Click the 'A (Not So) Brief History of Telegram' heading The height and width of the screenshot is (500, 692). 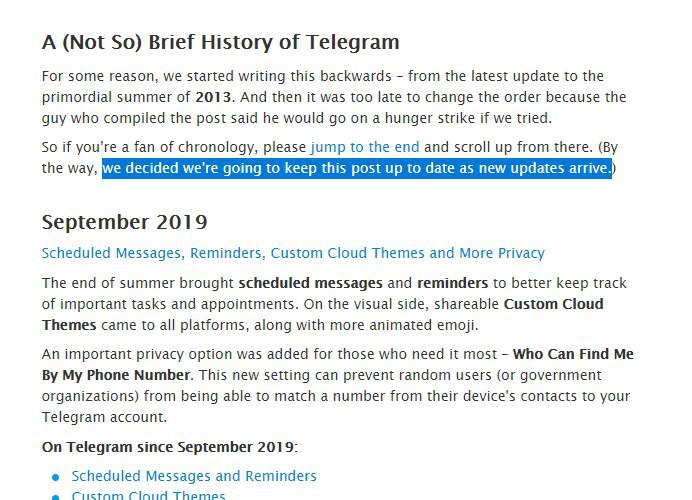point(220,43)
